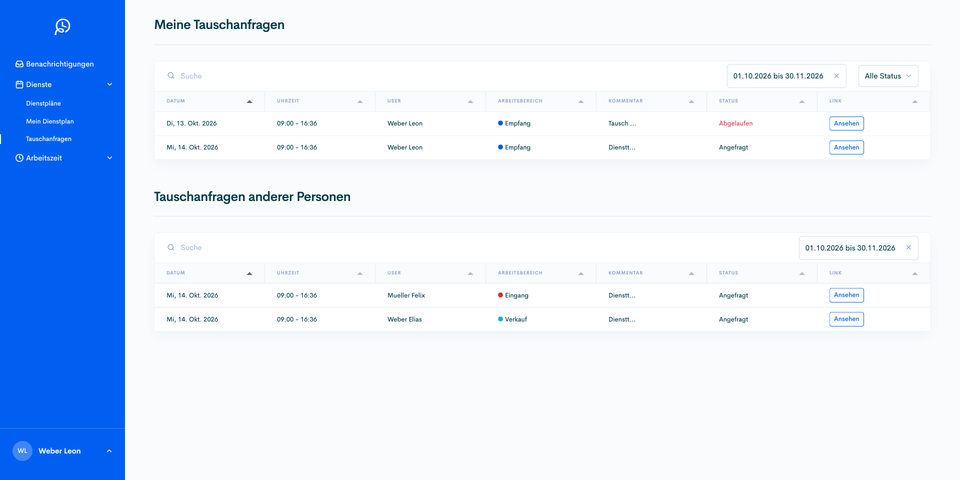Clear date range in Meine Tauschanfragen filter
Image resolution: width=960 pixels, height=480 pixels.
[836, 76]
